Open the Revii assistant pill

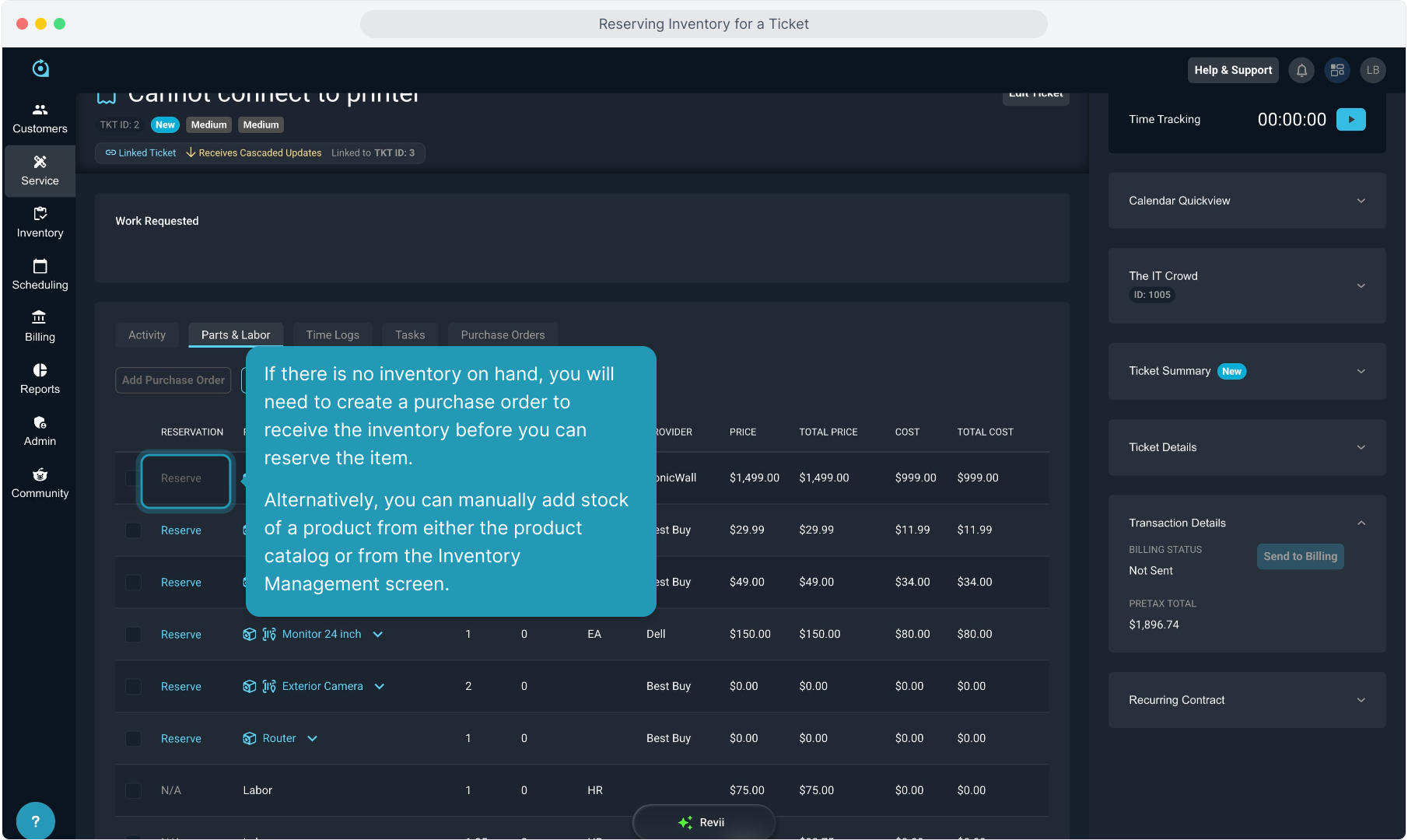pos(703,822)
